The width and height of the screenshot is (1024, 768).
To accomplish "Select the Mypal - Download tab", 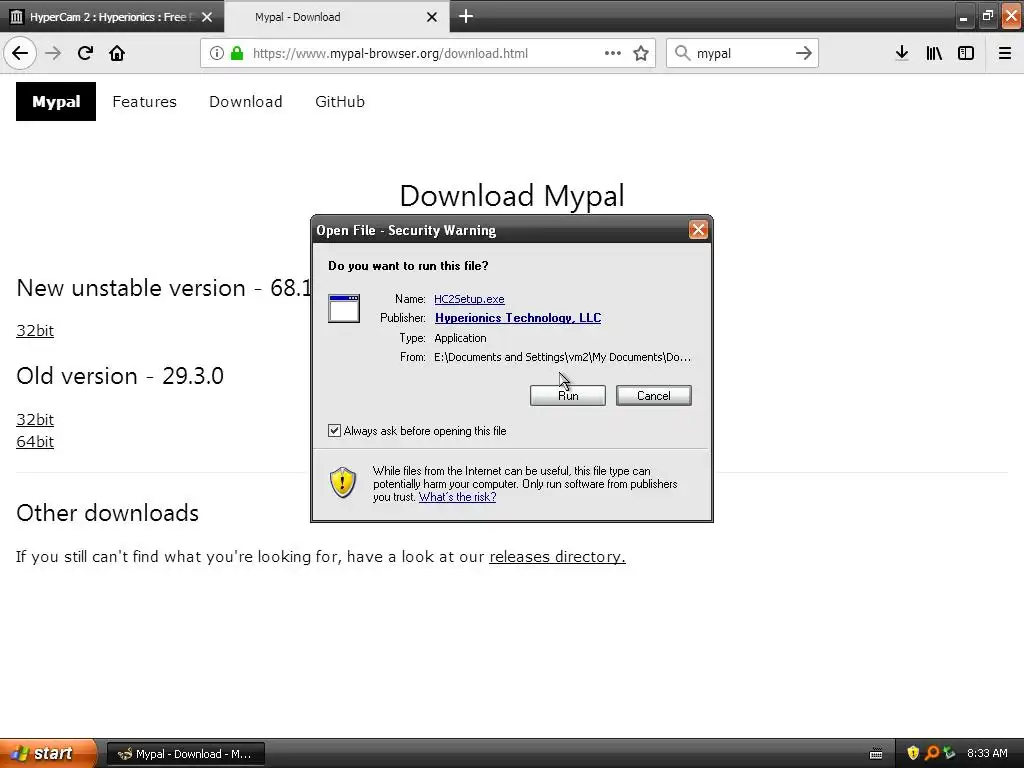I will click(336, 16).
